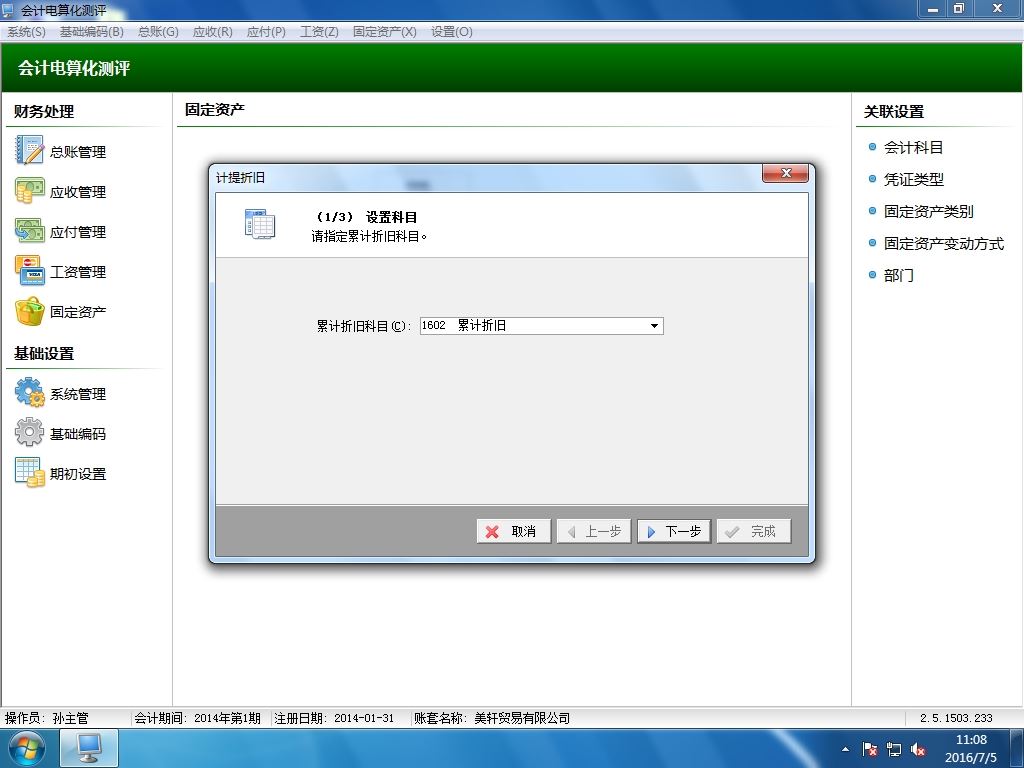
Task: Open the 应收(R) menu
Action: pyautogui.click(x=213, y=31)
